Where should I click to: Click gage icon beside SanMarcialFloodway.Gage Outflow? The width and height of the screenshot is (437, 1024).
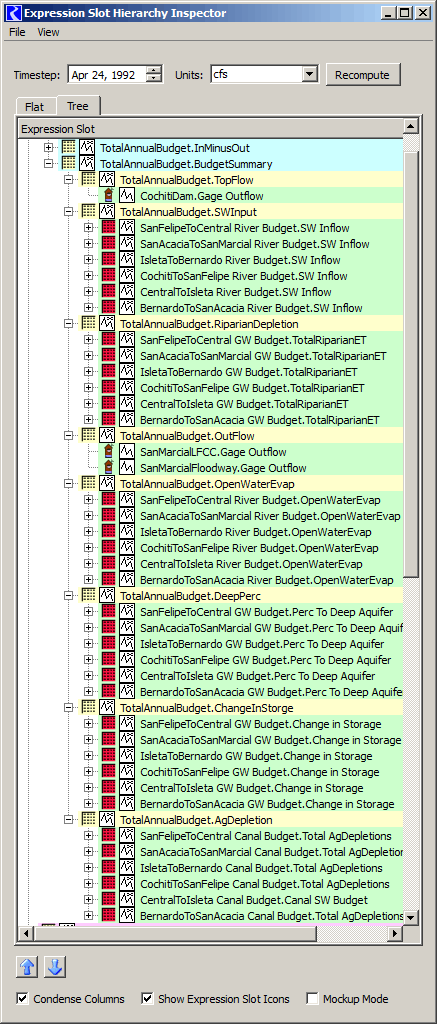point(108,468)
